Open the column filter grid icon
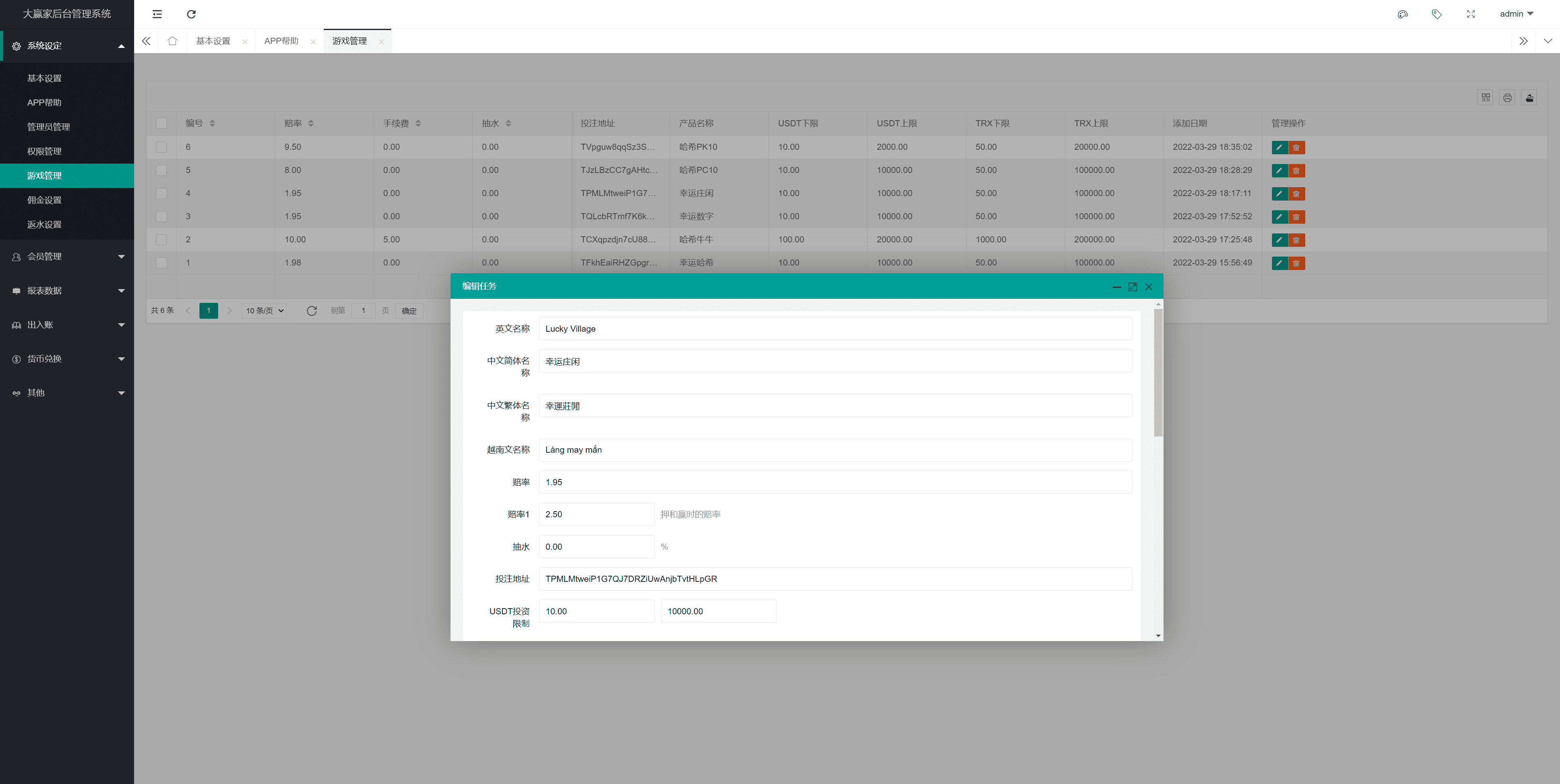This screenshot has height=784, width=1560. pyautogui.click(x=1486, y=97)
